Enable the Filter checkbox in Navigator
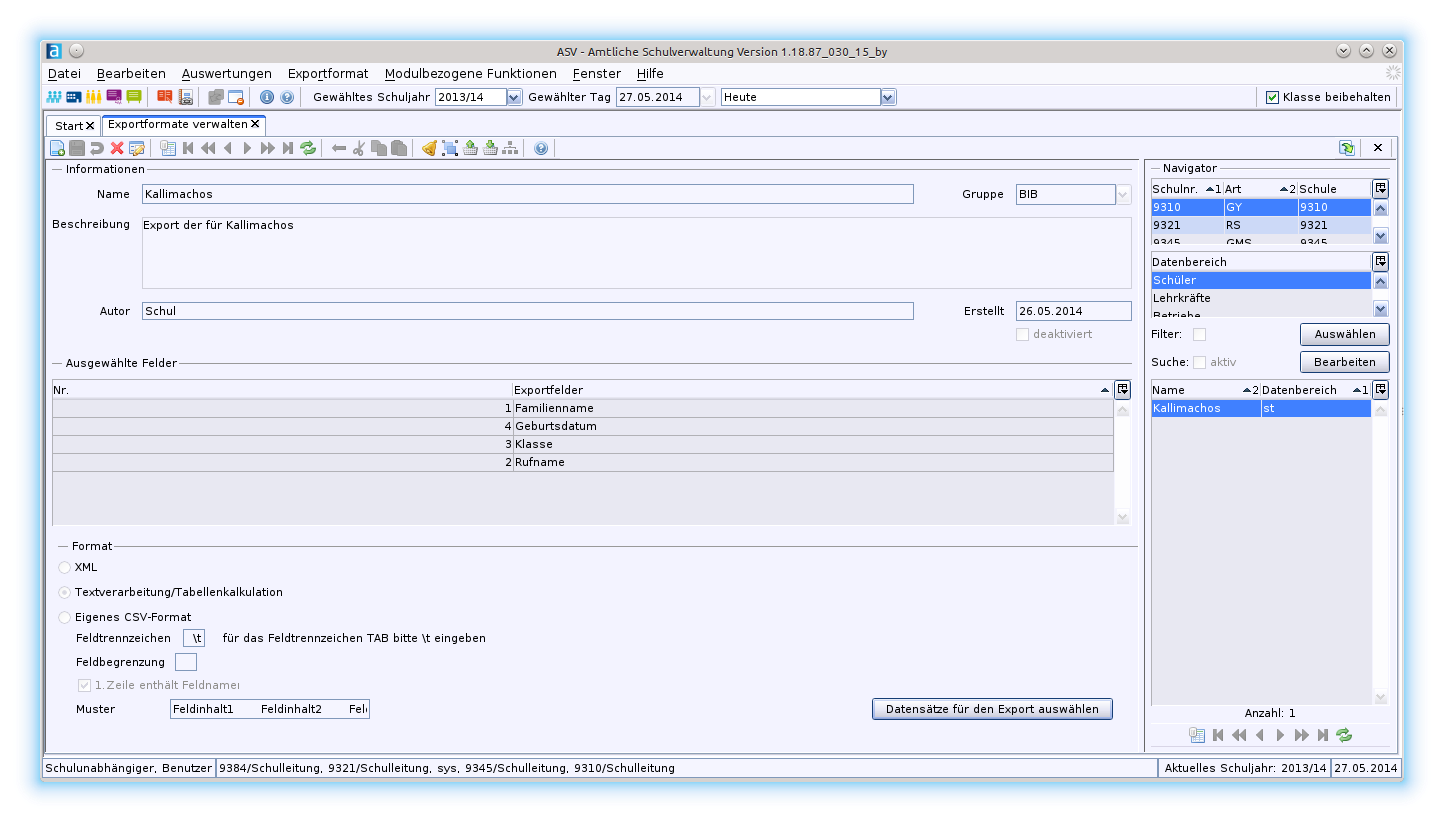The image size is (1444, 822). tap(1199, 334)
